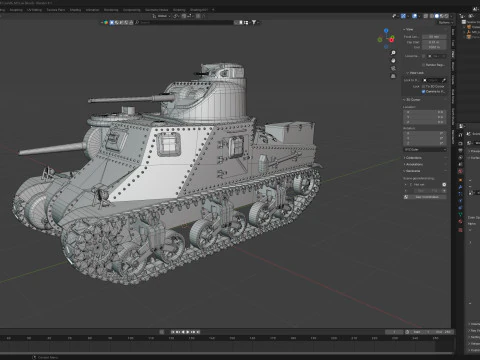The height and width of the screenshot is (360, 480).
Task: Open Material properties sphere icon
Action: point(460,221)
